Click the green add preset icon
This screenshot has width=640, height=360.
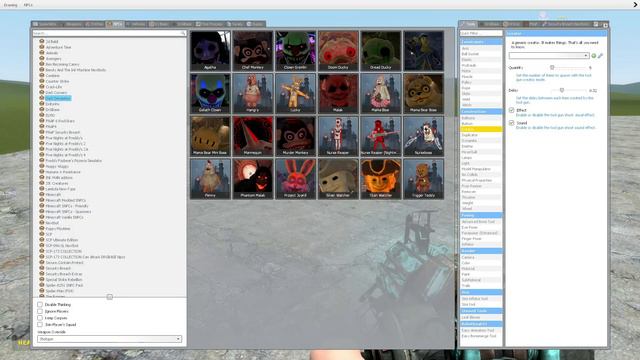(x=594, y=56)
